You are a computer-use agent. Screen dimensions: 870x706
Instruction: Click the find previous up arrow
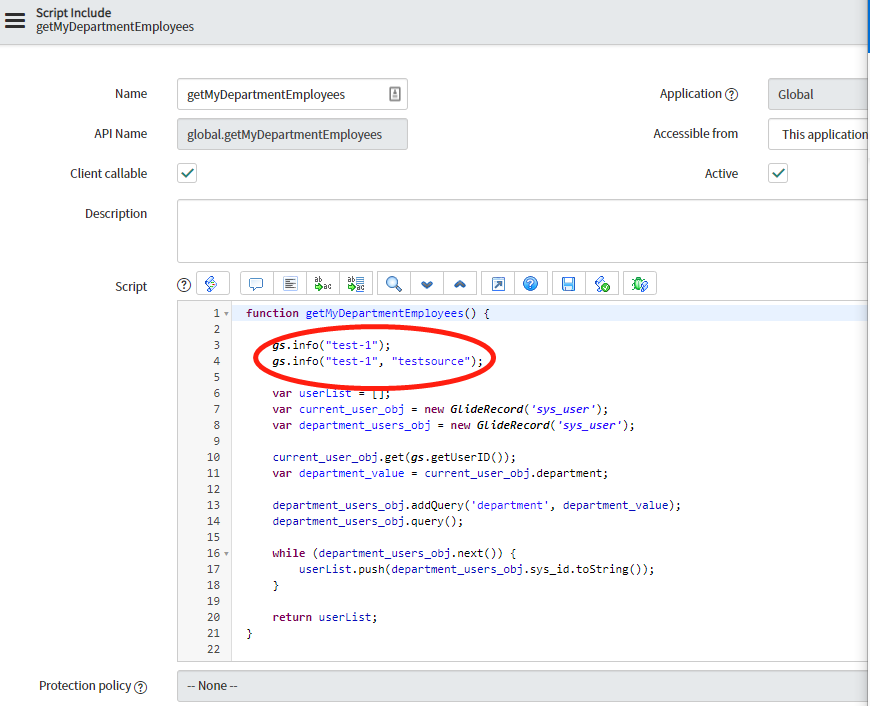[x=460, y=284]
